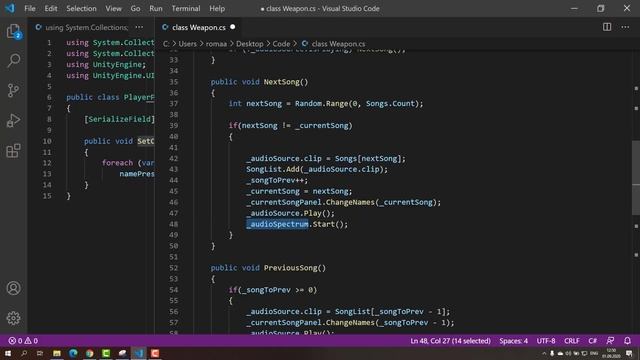This screenshot has height=360, width=640.
Task: Click Code in the breadcrumb path
Action: (281, 44)
